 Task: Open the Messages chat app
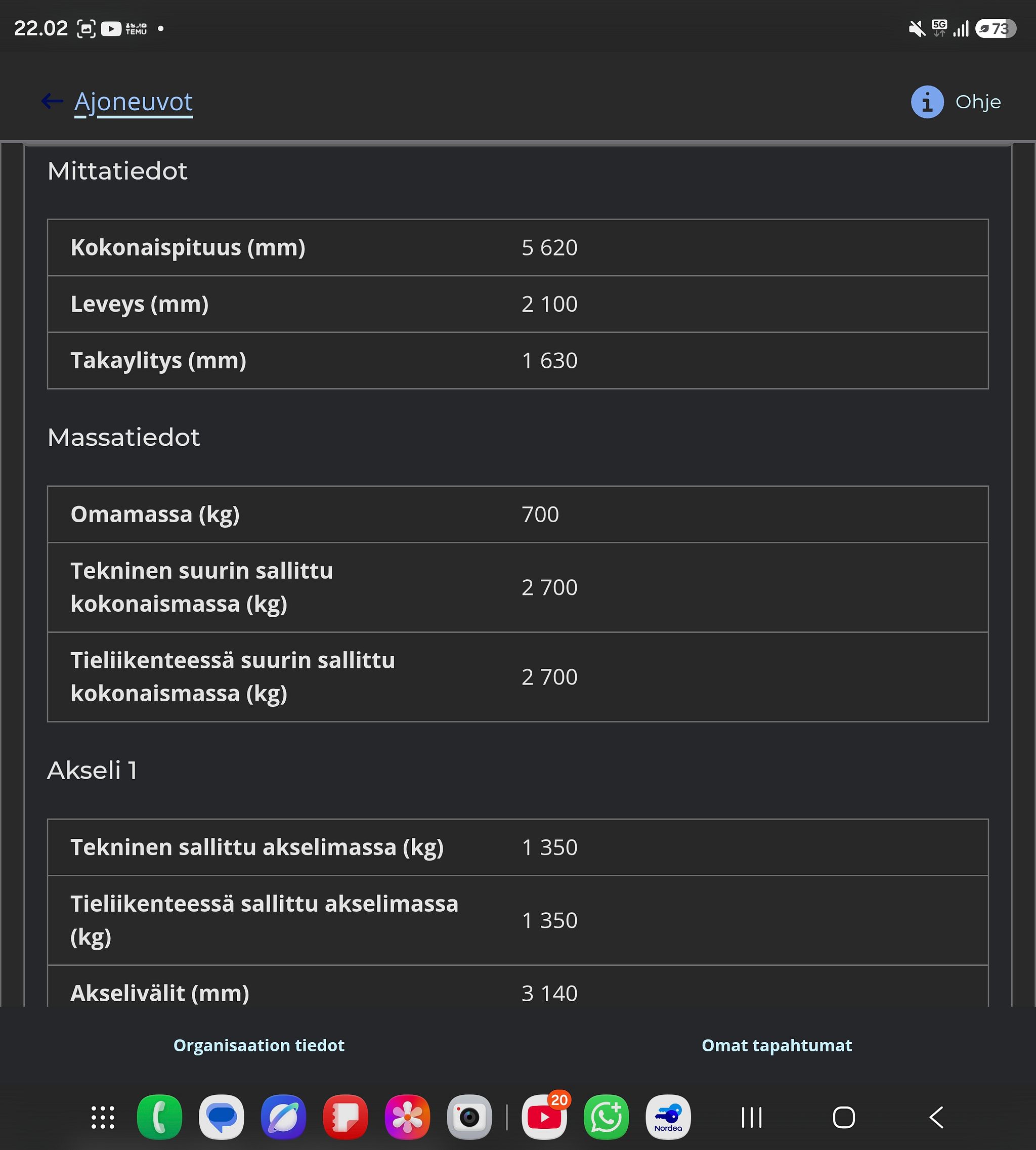(x=222, y=1117)
